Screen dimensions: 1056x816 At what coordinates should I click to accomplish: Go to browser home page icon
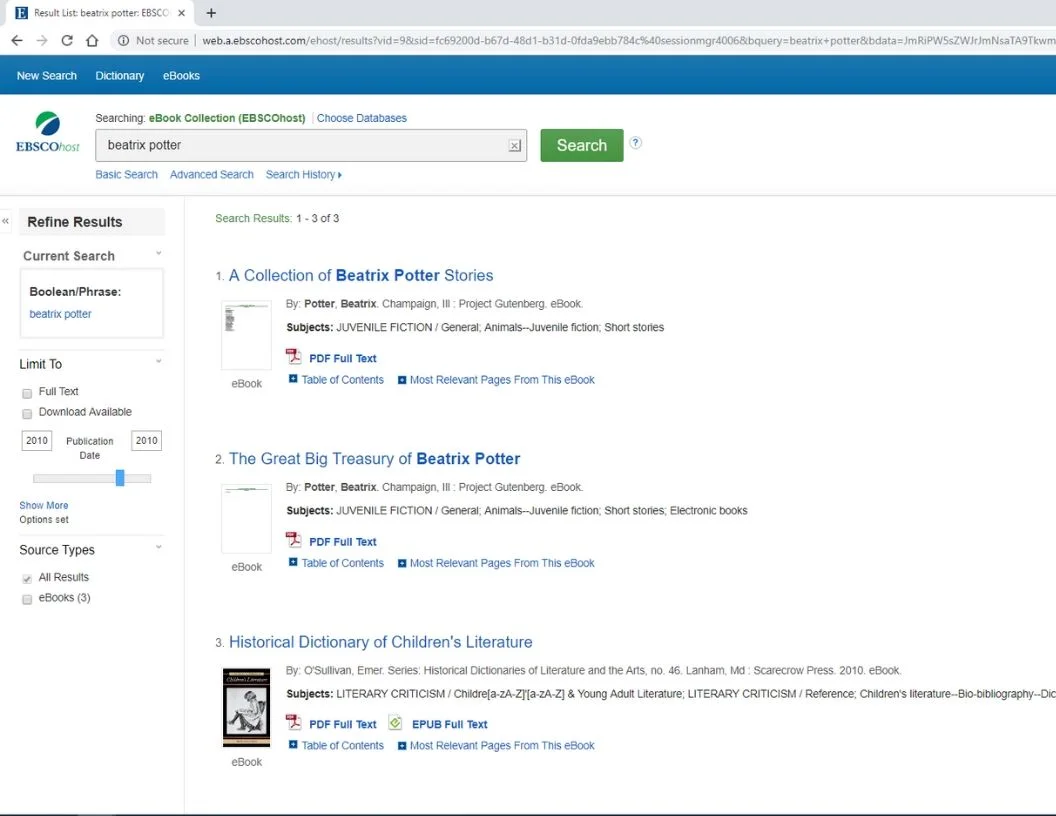click(92, 40)
